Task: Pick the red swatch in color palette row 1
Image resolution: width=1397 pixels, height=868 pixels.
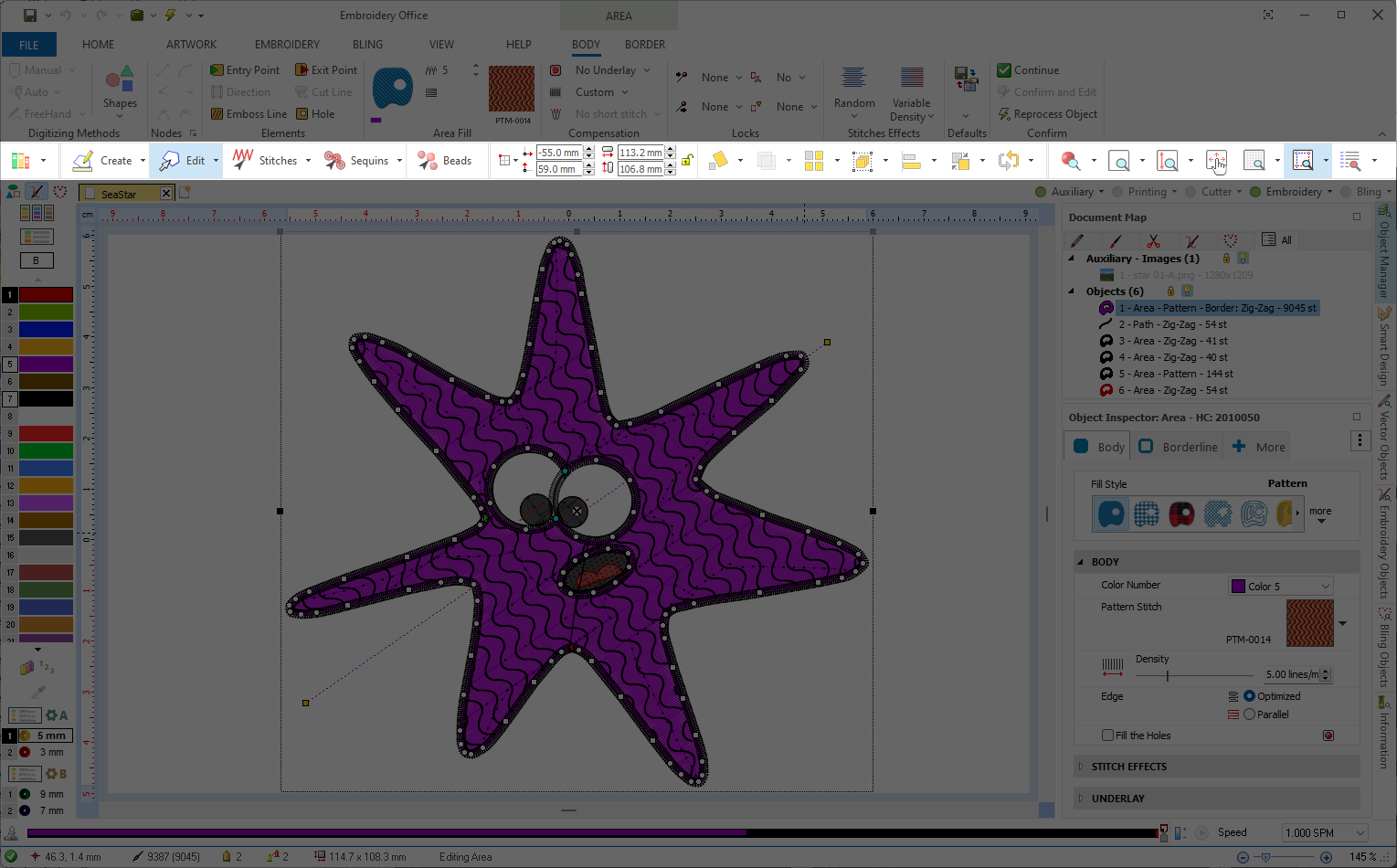Action: tap(46, 295)
